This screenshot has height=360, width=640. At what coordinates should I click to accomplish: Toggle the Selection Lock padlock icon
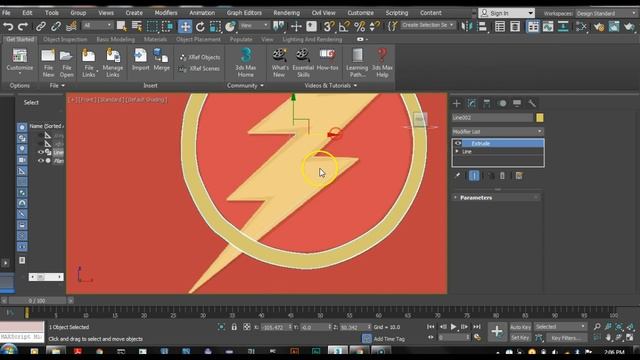tap(234, 327)
